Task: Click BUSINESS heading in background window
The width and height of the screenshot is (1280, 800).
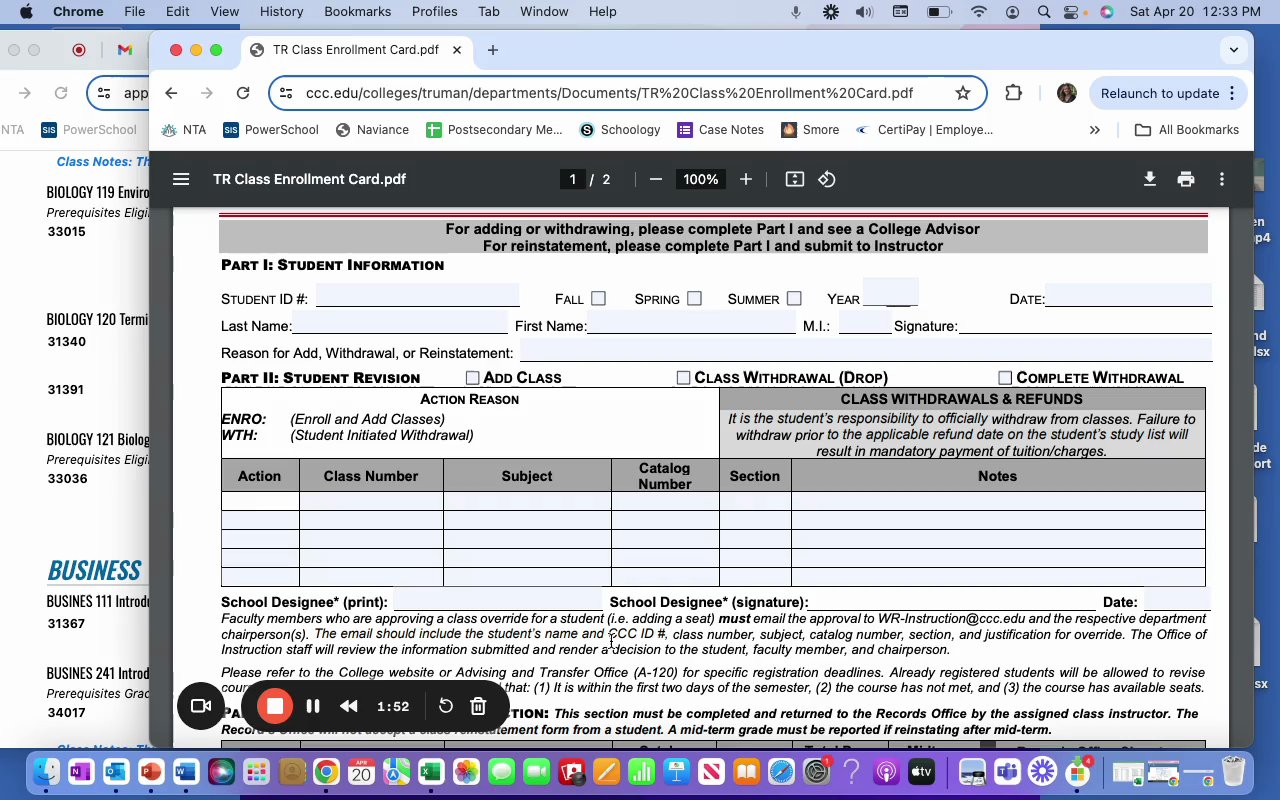Action: (x=94, y=570)
